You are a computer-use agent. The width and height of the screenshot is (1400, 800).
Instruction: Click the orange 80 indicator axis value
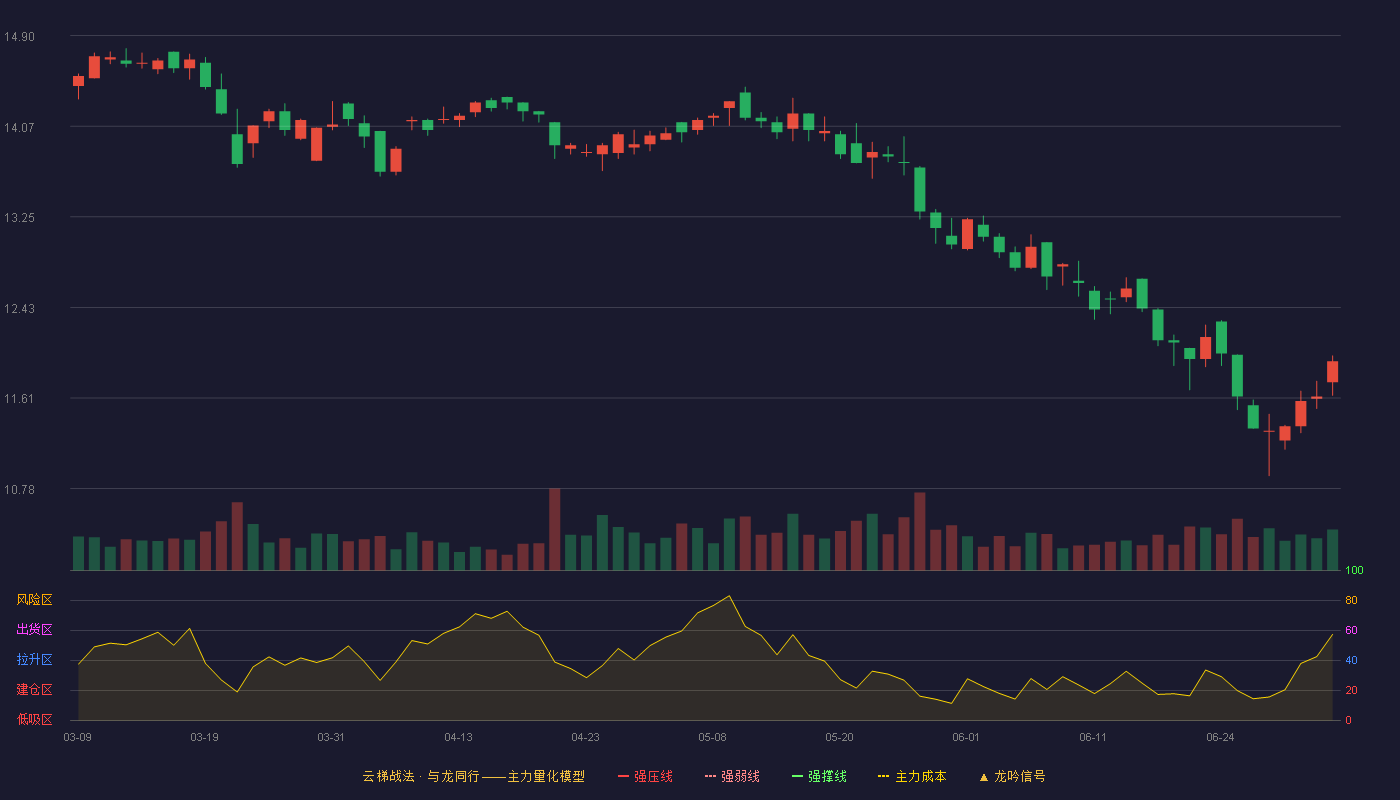click(1351, 601)
